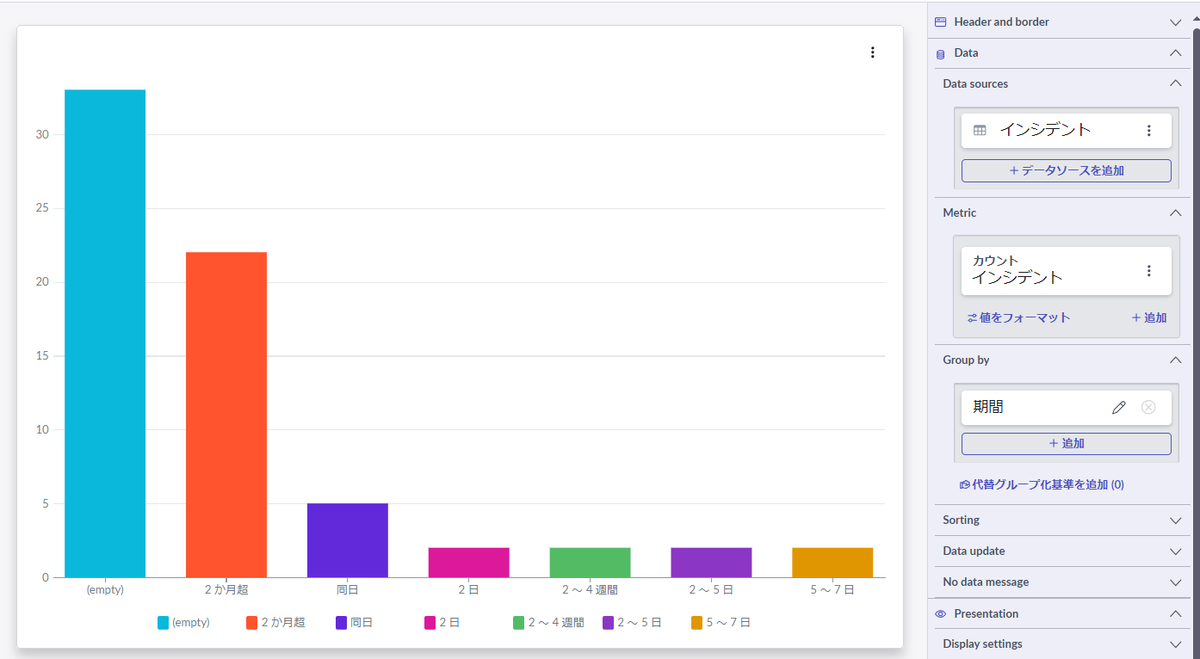This screenshot has height=659, width=1200.
Task: Open the chart's three-dot options menu
Action: coord(873,52)
